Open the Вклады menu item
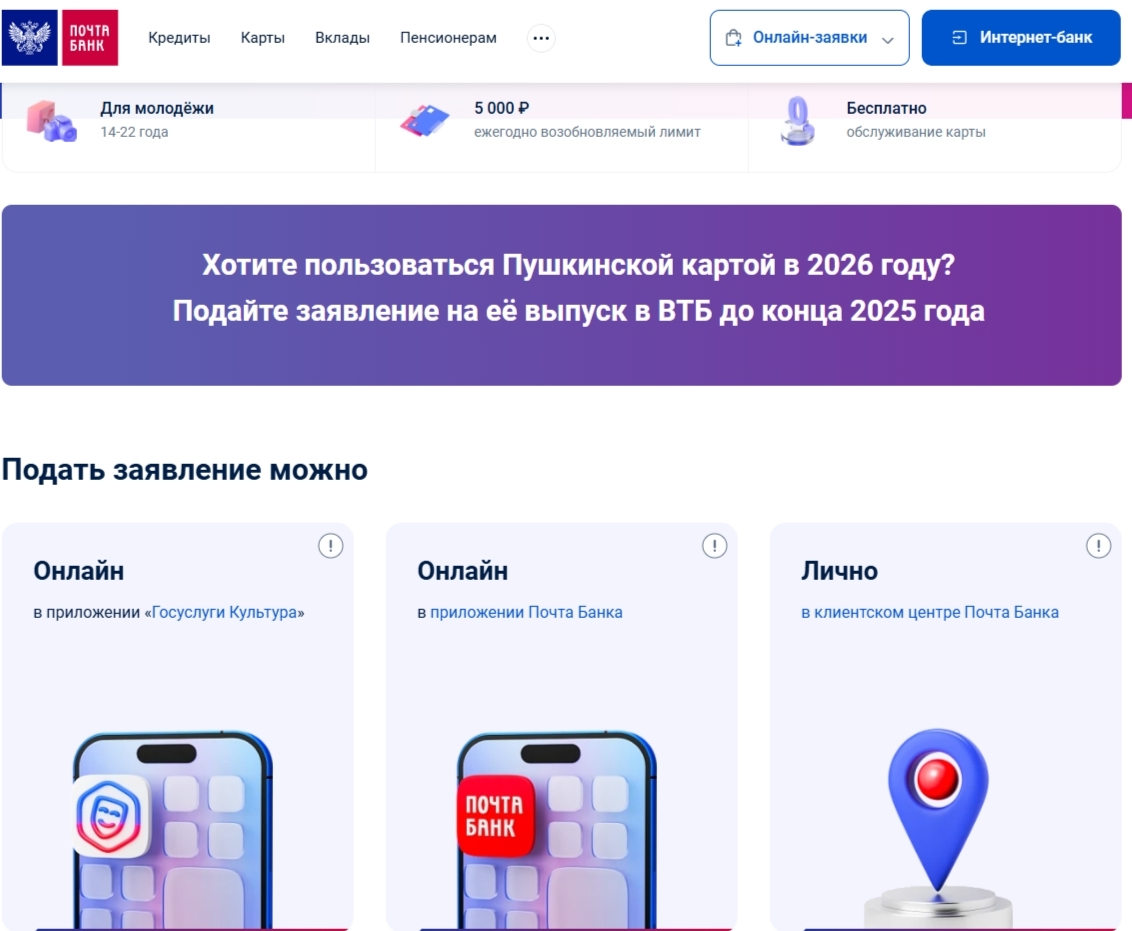Screen dimensions: 1132x931 point(342,38)
